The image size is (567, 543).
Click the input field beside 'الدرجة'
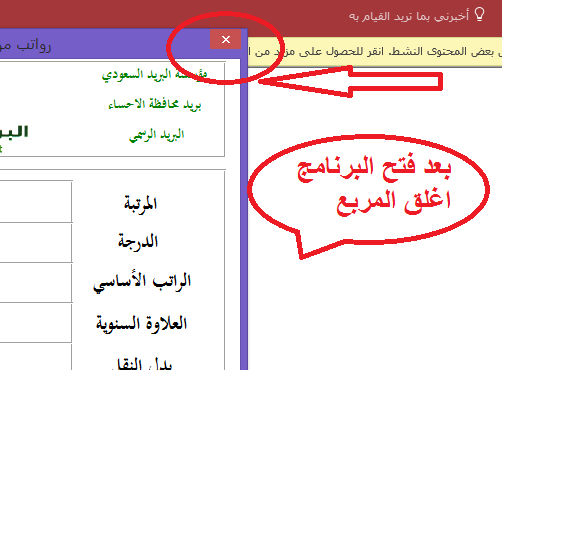tap(36, 243)
